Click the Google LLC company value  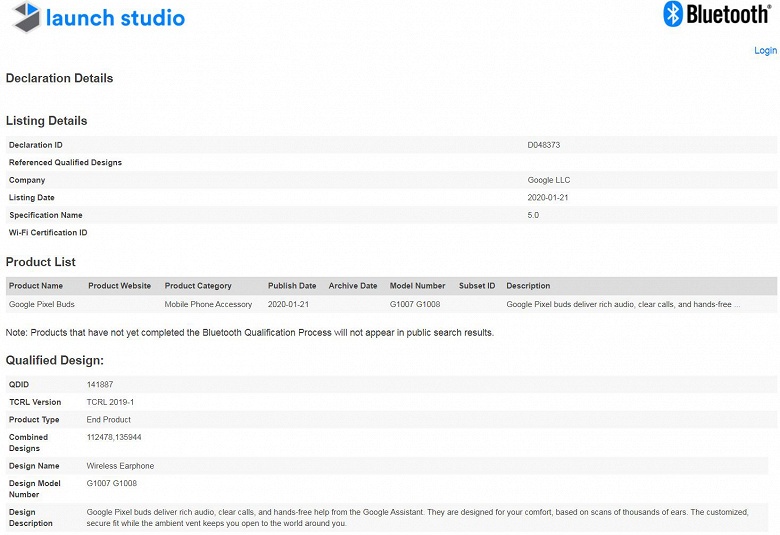pyautogui.click(x=549, y=180)
